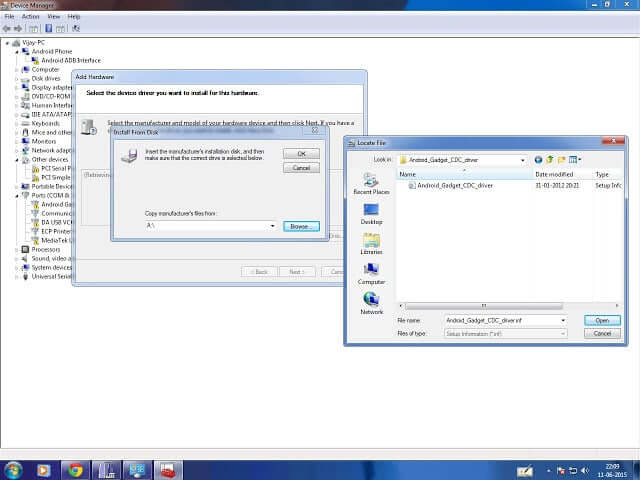This screenshot has width=640, height=480.
Task: Select Computer in the Locate File sidebar
Action: pos(371,274)
